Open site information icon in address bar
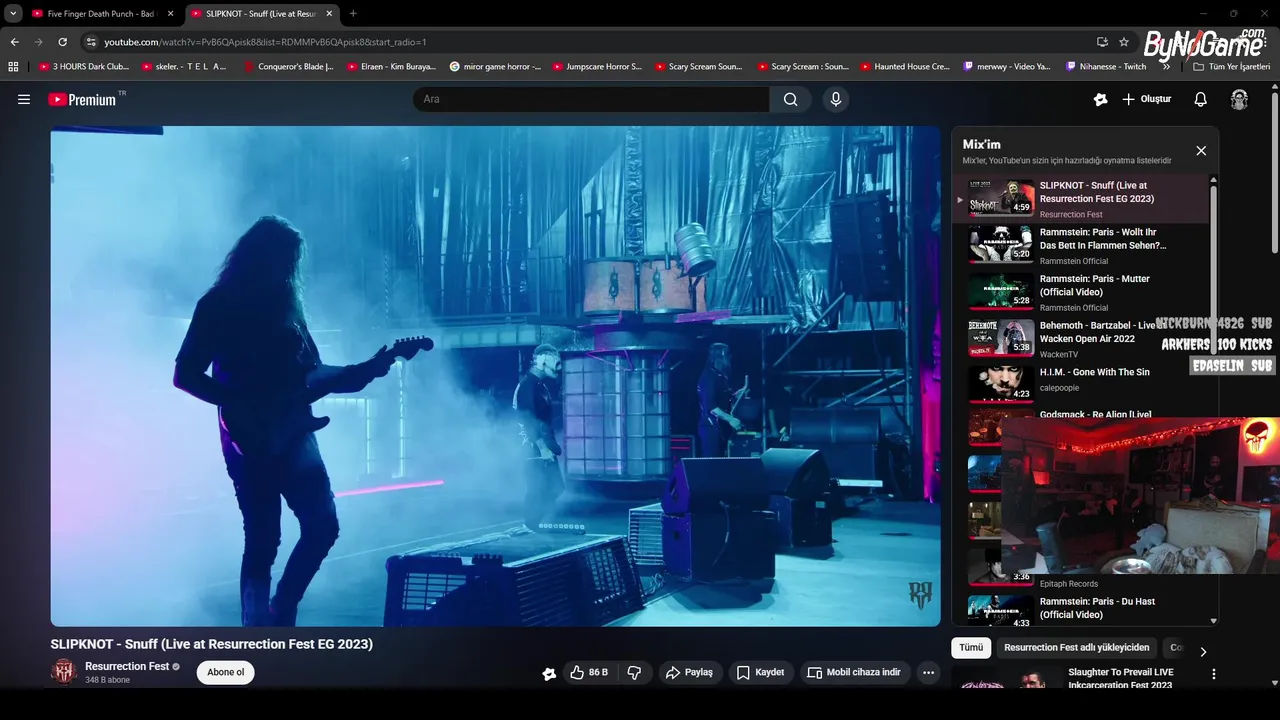This screenshot has height=720, width=1280. [x=91, y=42]
